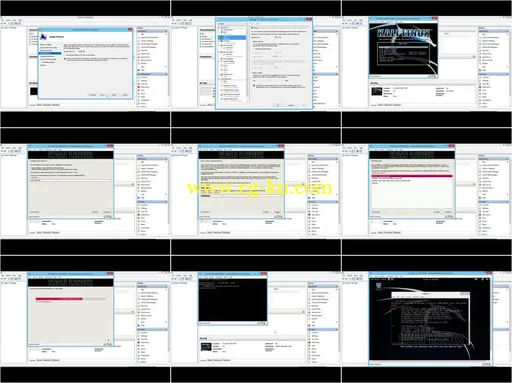Open the frame showing the Assign Memory wizard
This screenshot has width=512, height=383.
[x=85, y=63]
